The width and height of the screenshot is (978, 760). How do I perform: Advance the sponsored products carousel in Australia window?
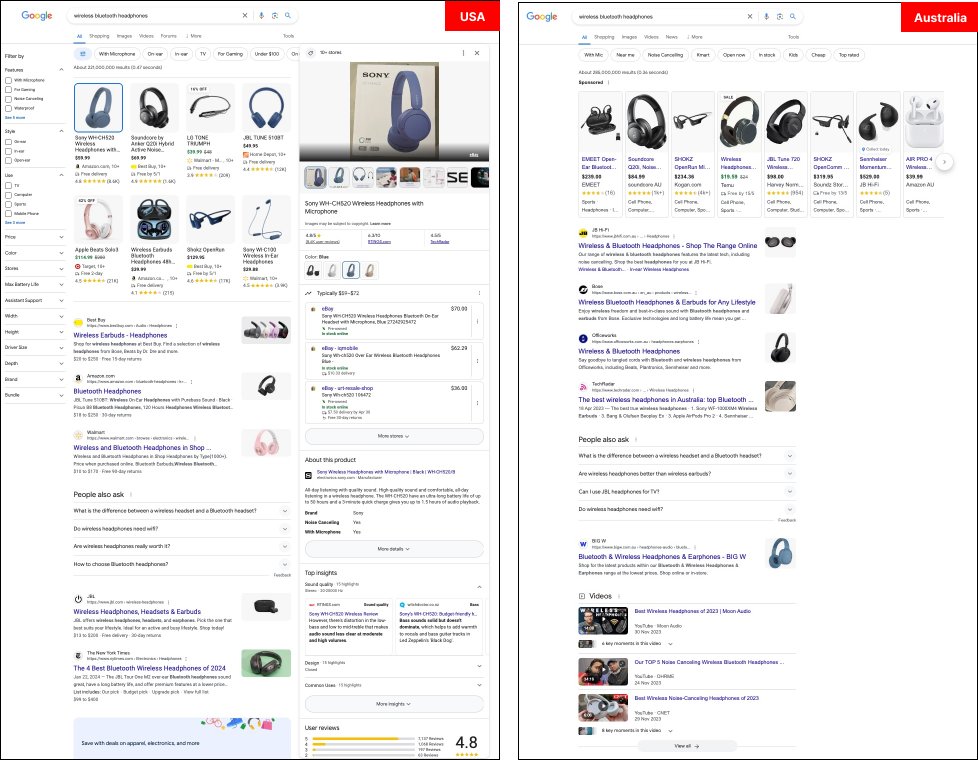click(944, 162)
